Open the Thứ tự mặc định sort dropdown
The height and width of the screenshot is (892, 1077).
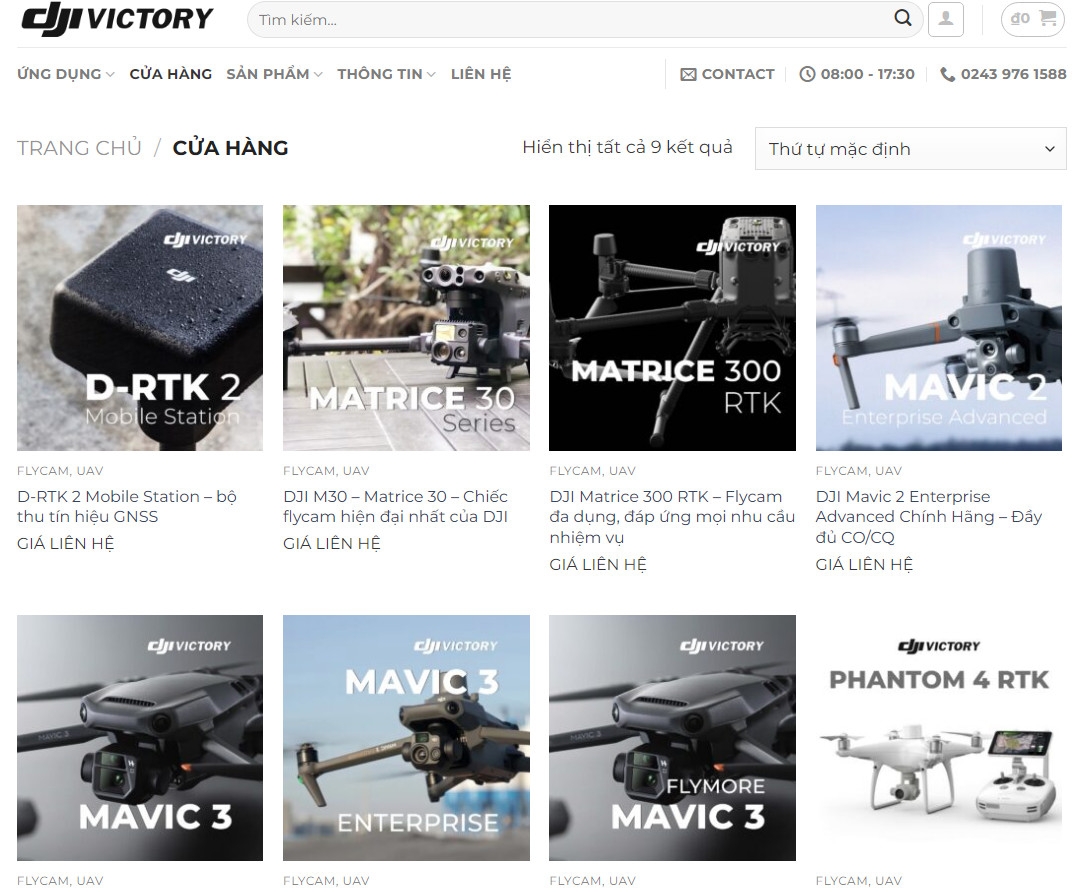coord(910,148)
